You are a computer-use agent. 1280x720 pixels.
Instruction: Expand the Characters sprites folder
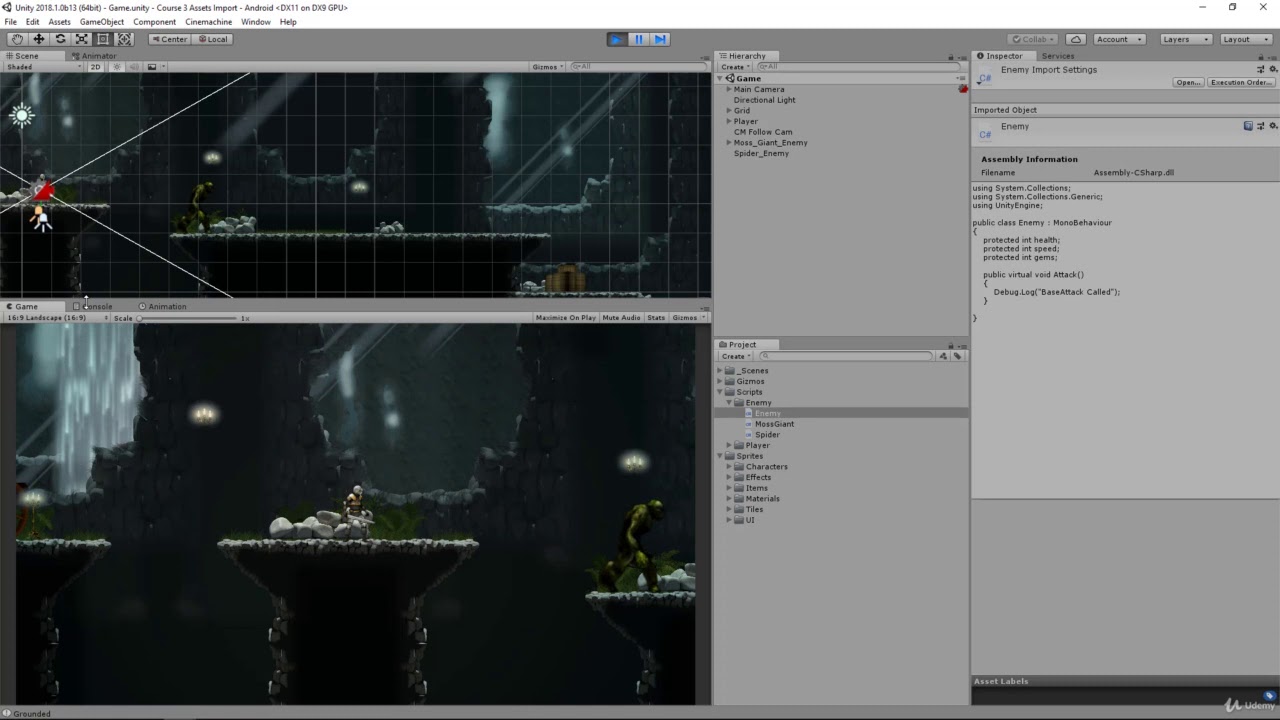[x=729, y=467]
